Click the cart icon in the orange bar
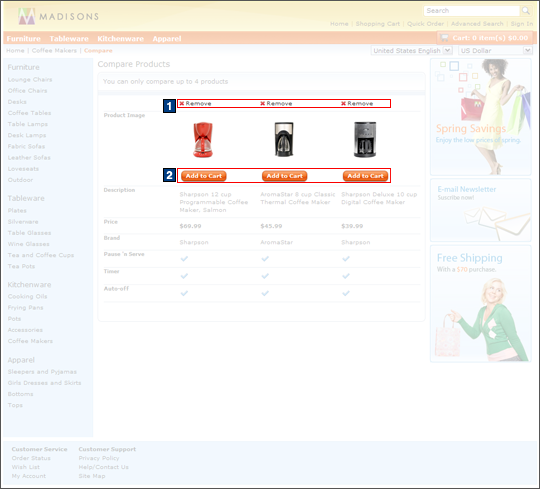Screen dimensions: 540x489 pyautogui.click(x=444, y=38)
